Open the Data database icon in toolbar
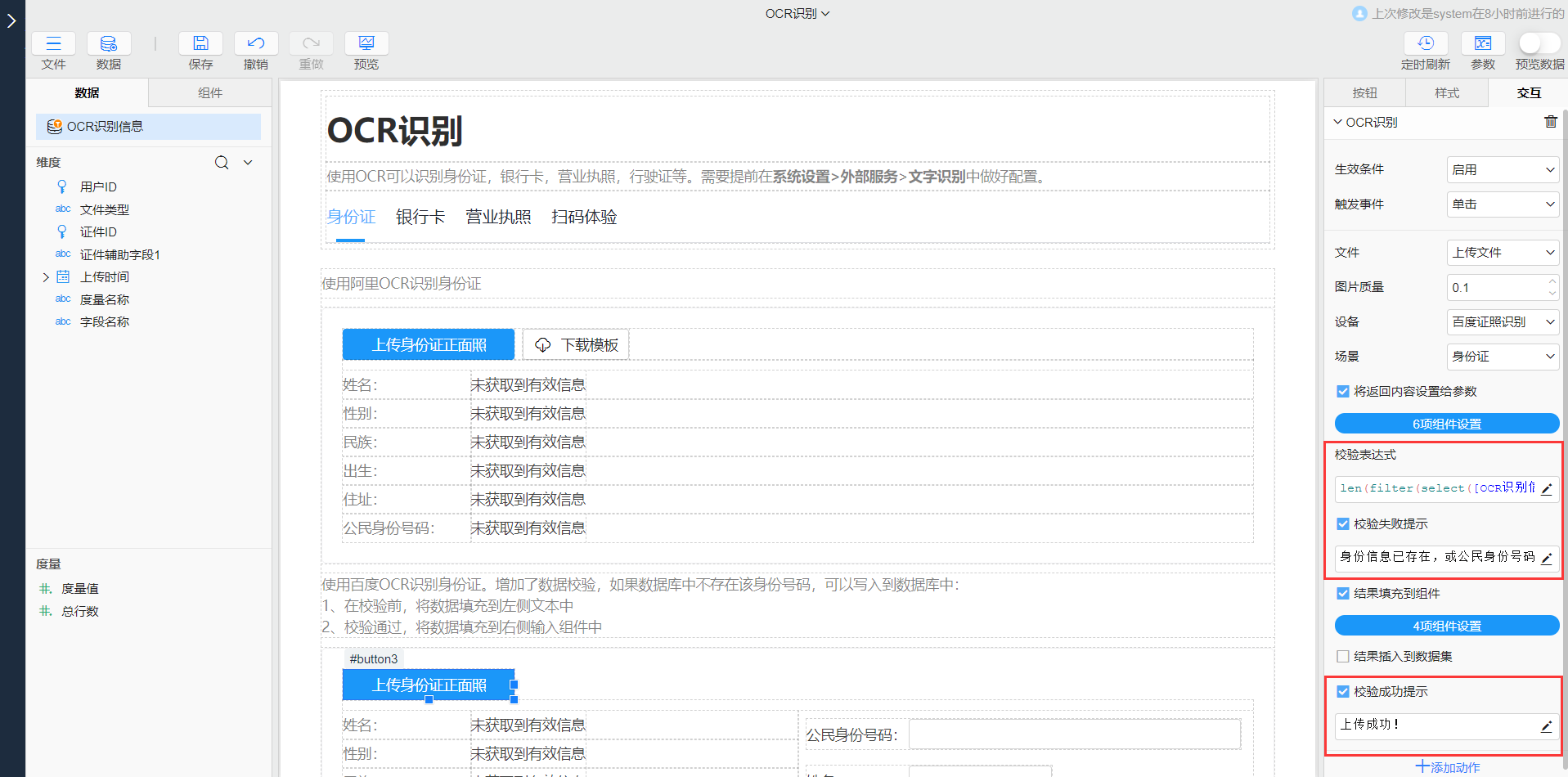The image size is (1568, 777). pyautogui.click(x=109, y=44)
